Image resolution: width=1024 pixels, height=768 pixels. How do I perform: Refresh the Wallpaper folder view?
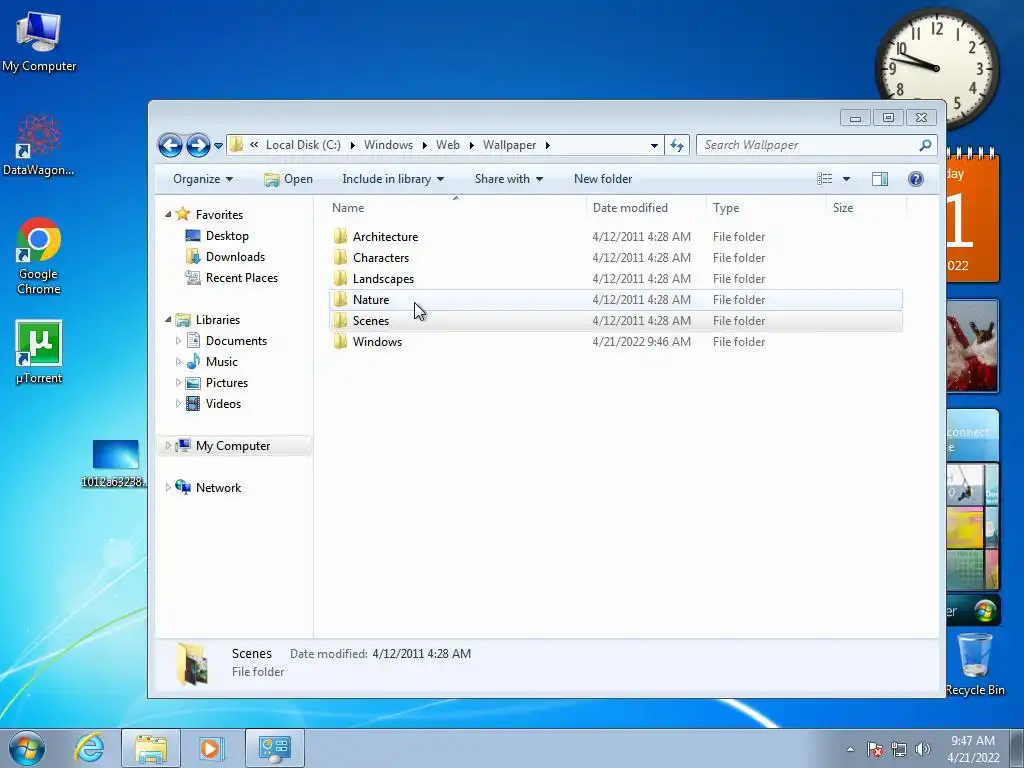[677, 146]
